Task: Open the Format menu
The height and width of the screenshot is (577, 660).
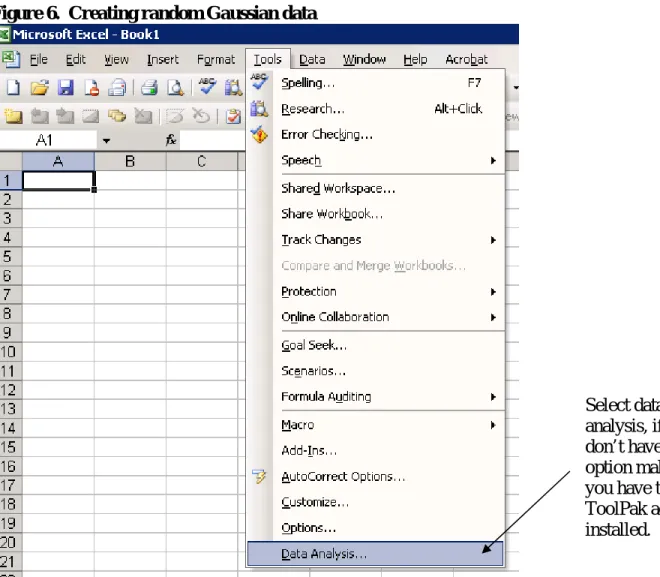Action: [x=216, y=60]
